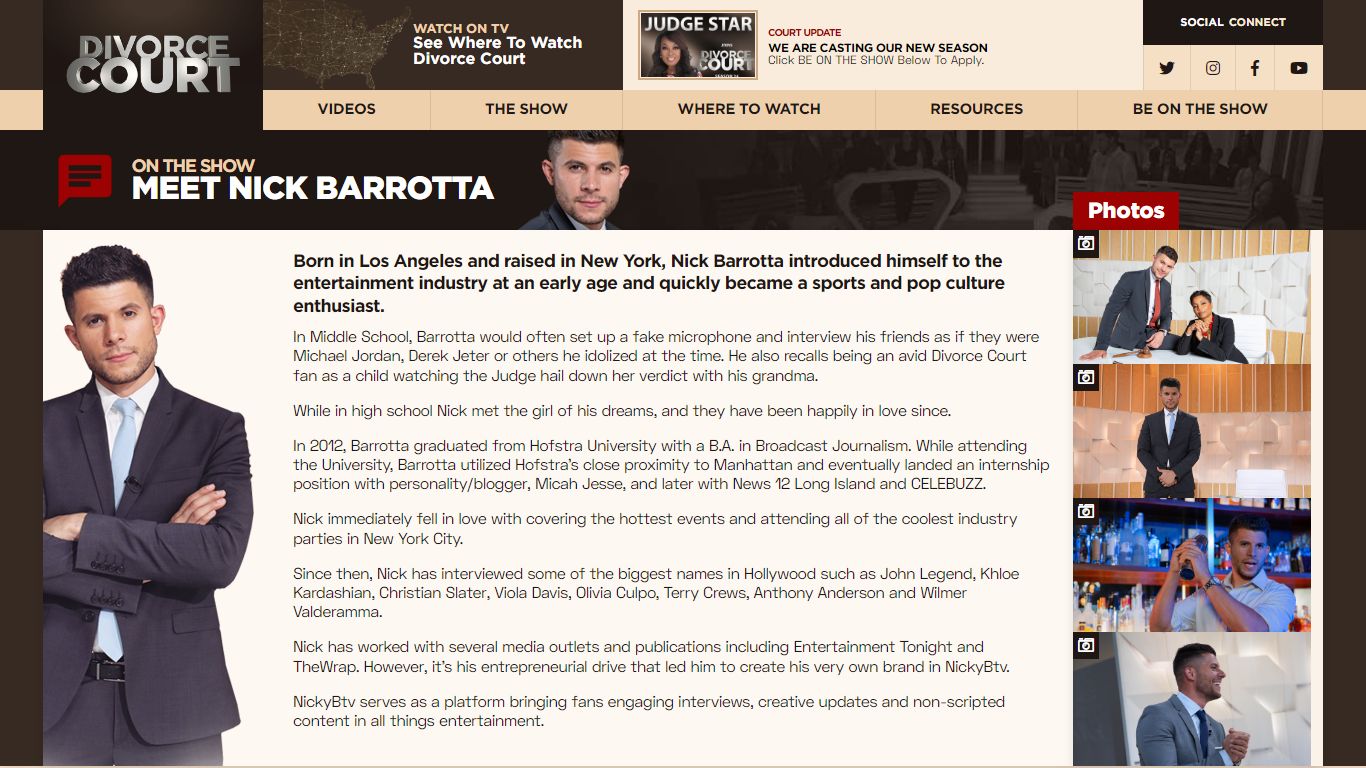The height and width of the screenshot is (768, 1366).
Task: Open photo of Nick at the bar
Action: coord(1191,565)
